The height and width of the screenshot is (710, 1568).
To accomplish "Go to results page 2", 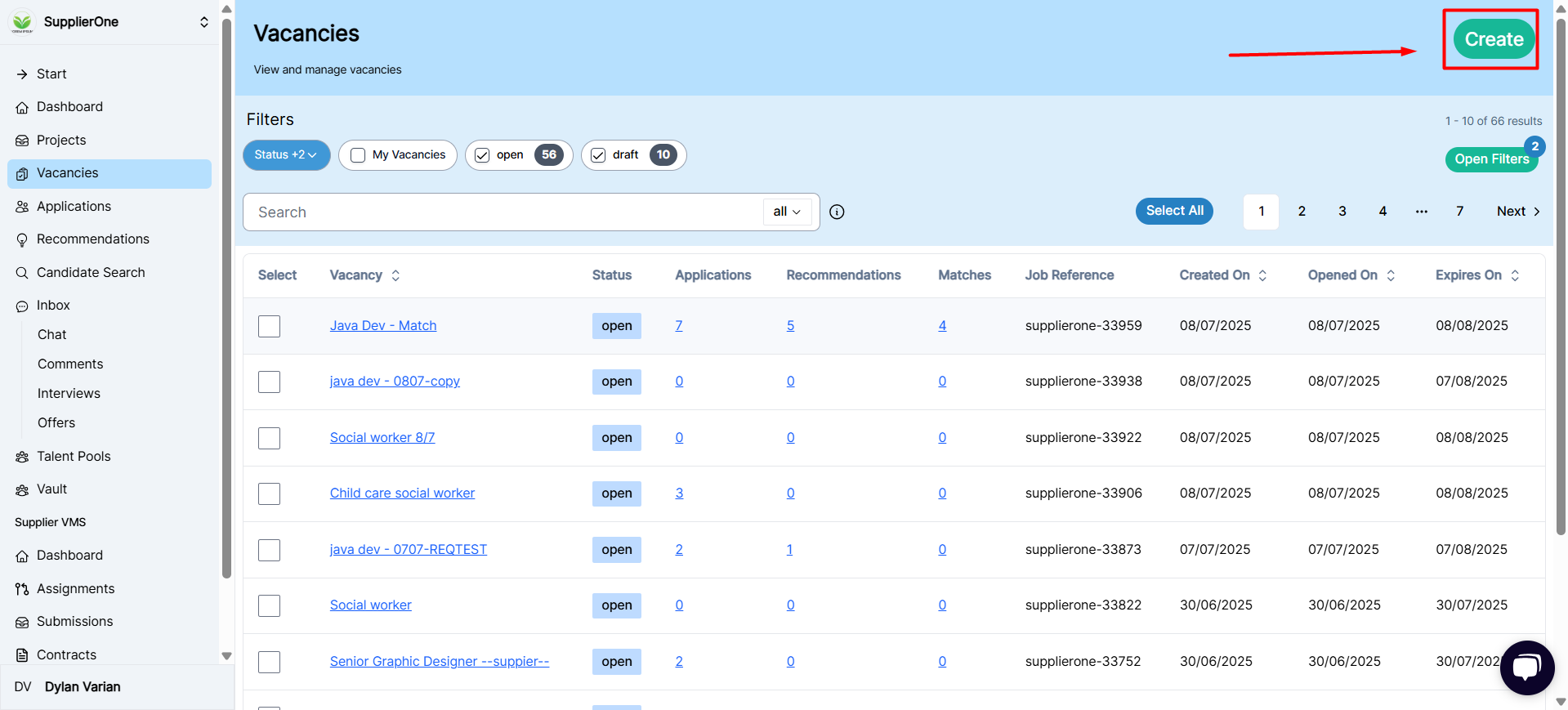I will coord(1302,212).
